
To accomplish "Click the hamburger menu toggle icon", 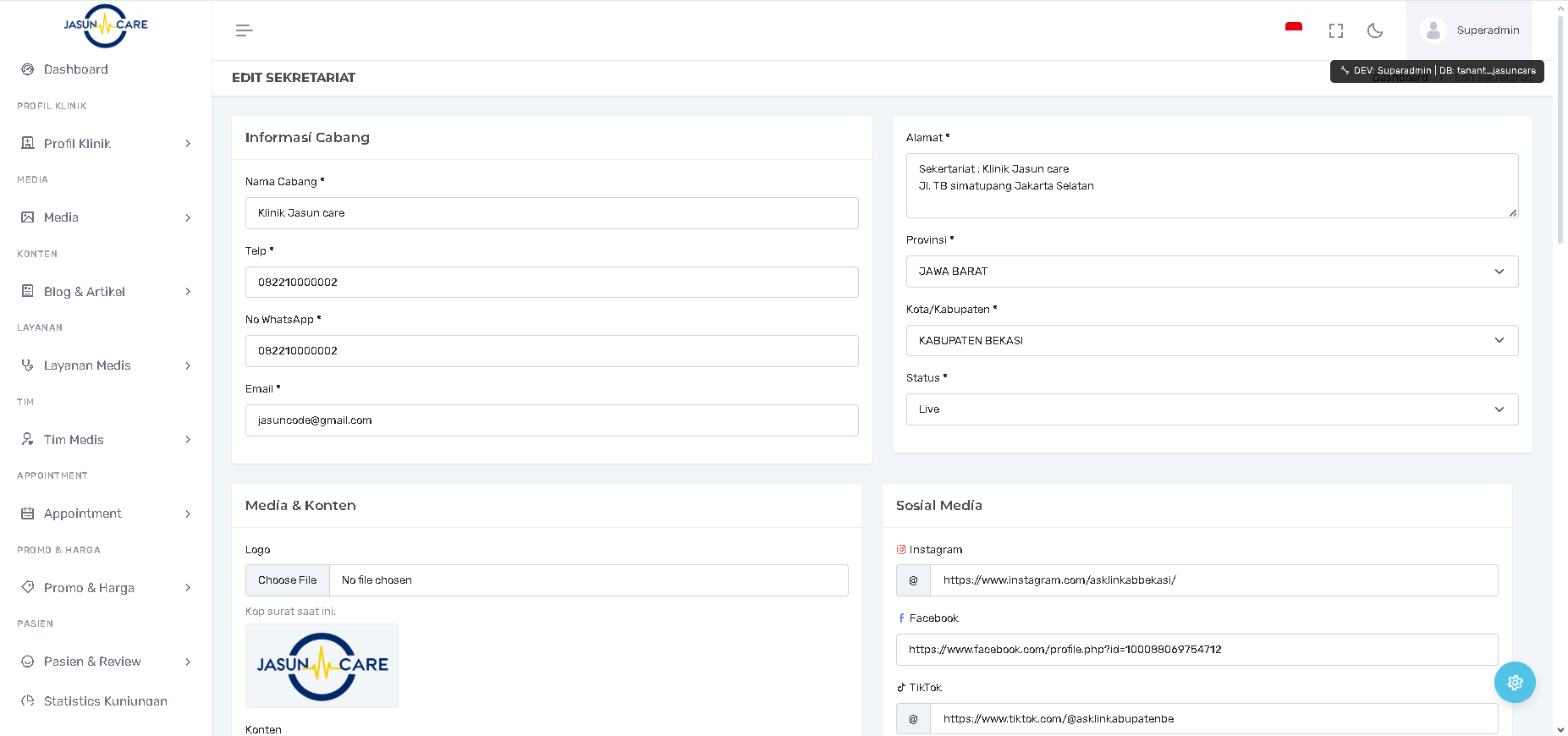I will (x=244, y=30).
